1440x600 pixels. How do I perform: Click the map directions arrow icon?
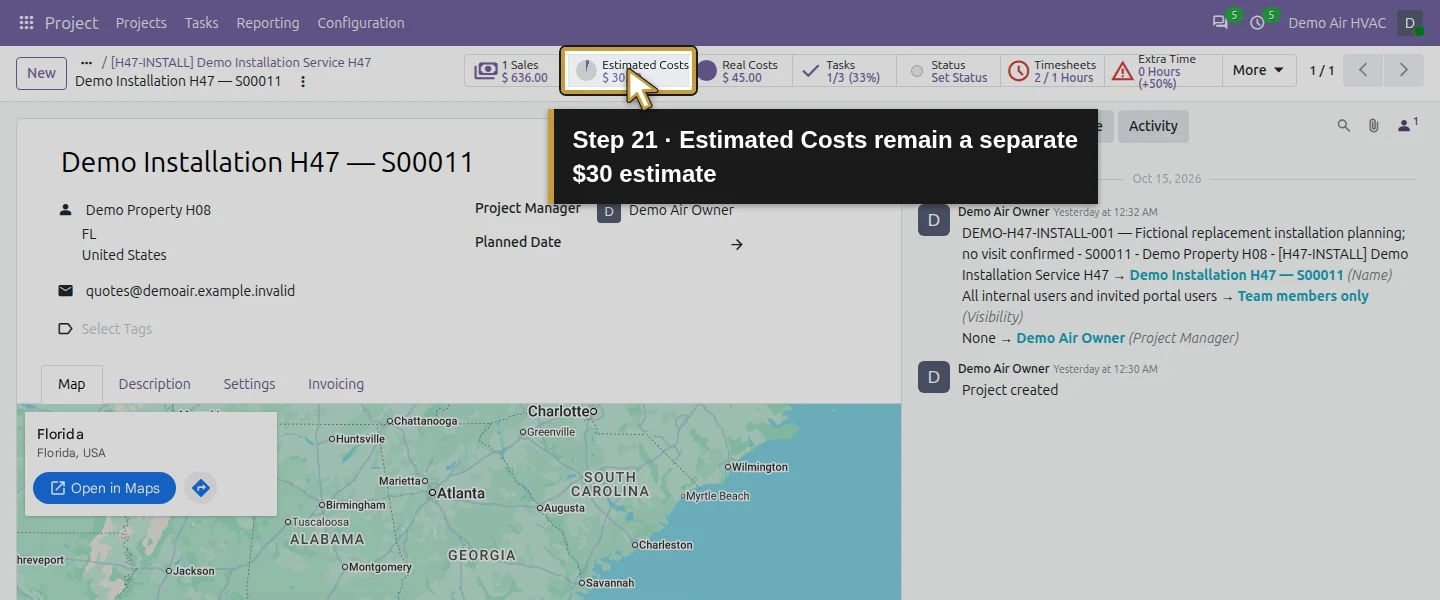[x=201, y=488]
